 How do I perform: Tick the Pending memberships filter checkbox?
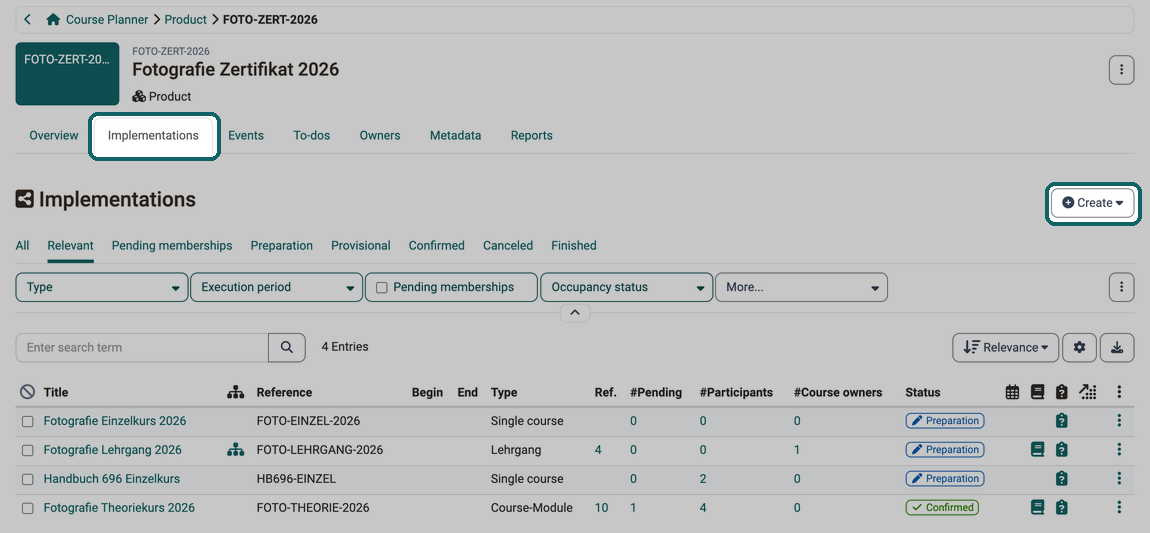[381, 287]
